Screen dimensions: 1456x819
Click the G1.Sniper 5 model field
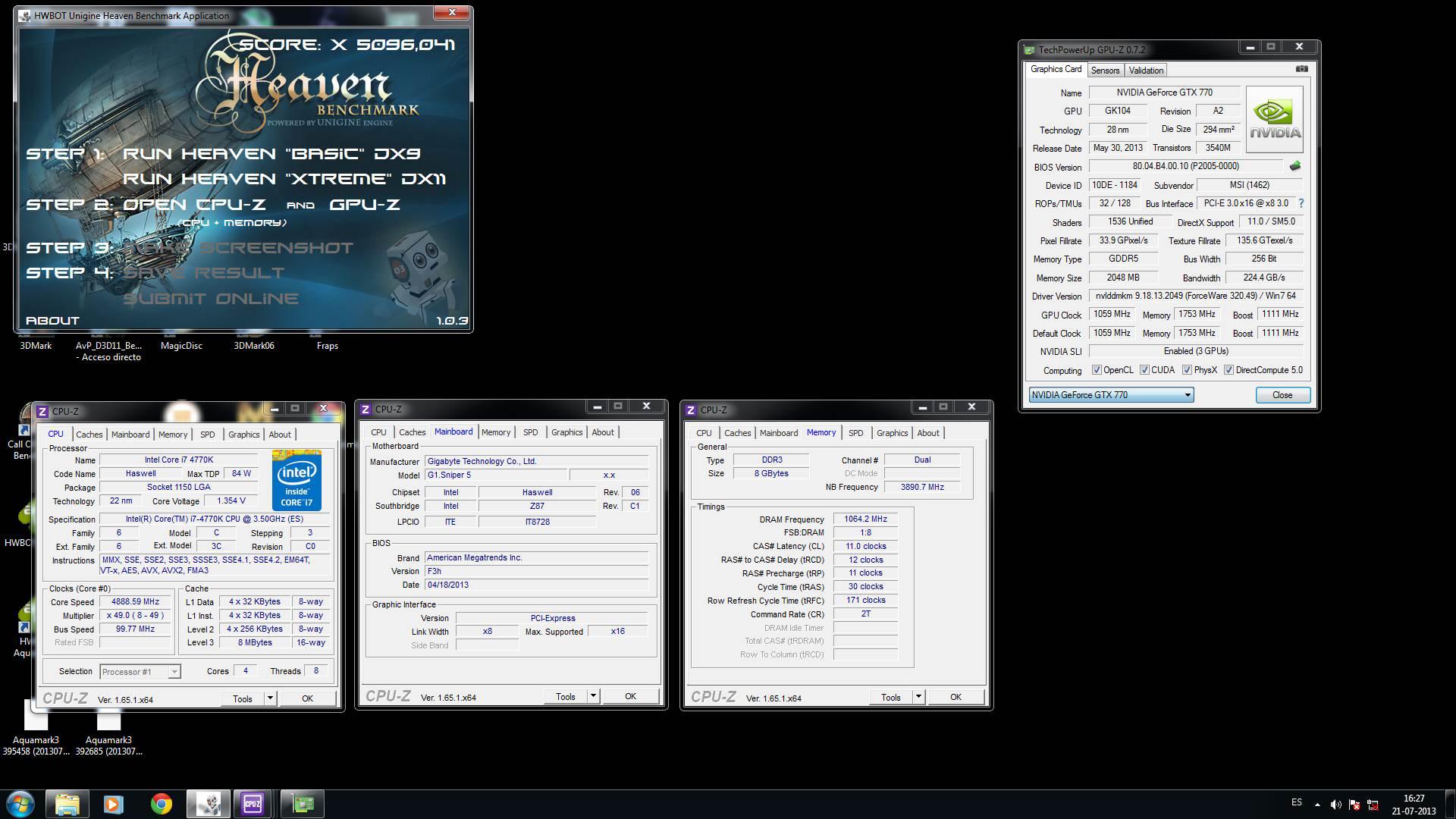coord(496,475)
